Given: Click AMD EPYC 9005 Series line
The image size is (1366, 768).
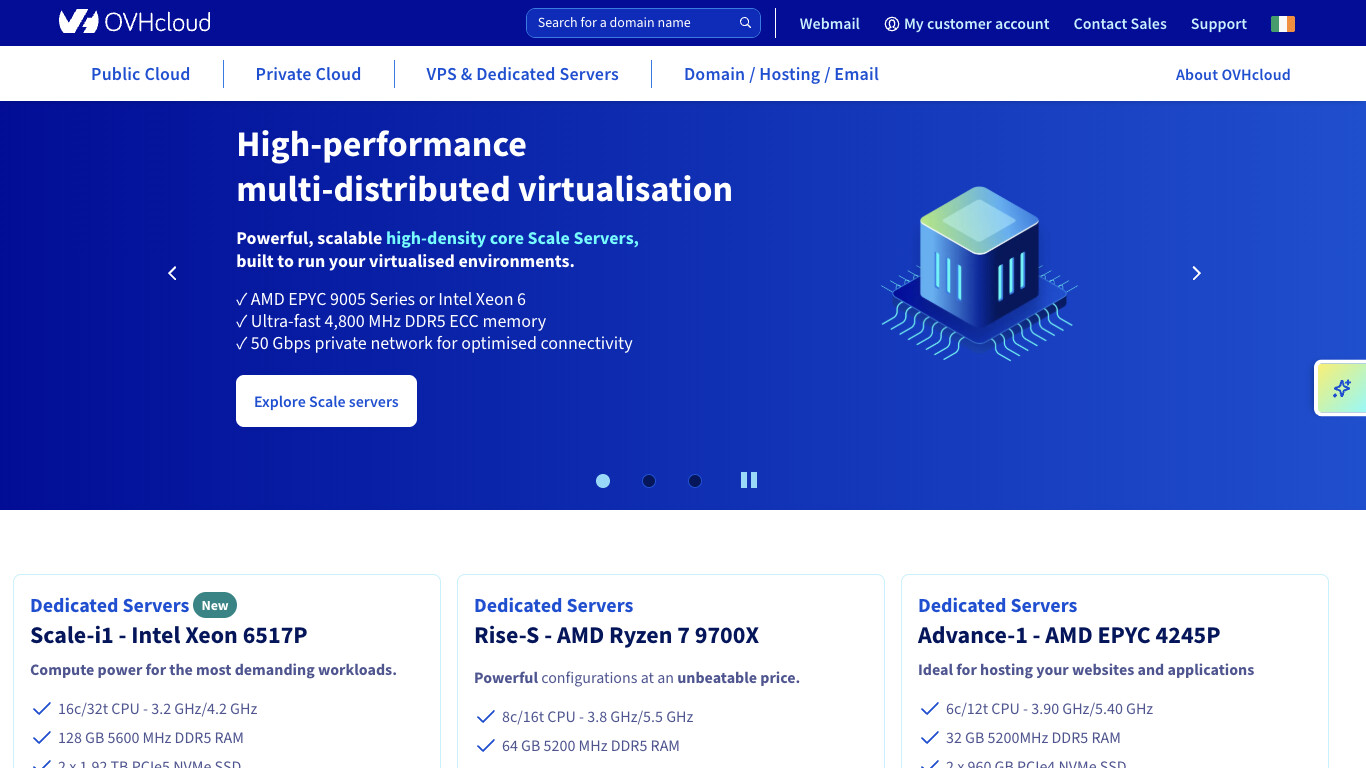Looking at the screenshot, I should point(381,299).
